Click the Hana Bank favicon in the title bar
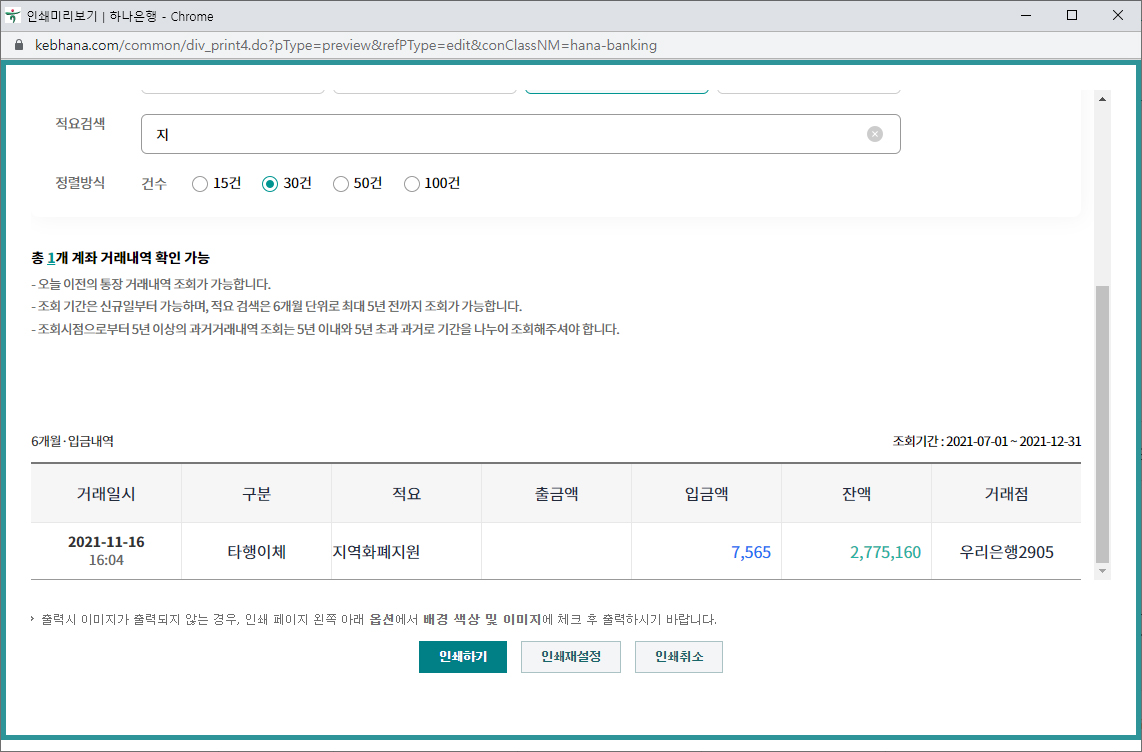Image resolution: width=1142 pixels, height=752 pixels. [x=13, y=16]
